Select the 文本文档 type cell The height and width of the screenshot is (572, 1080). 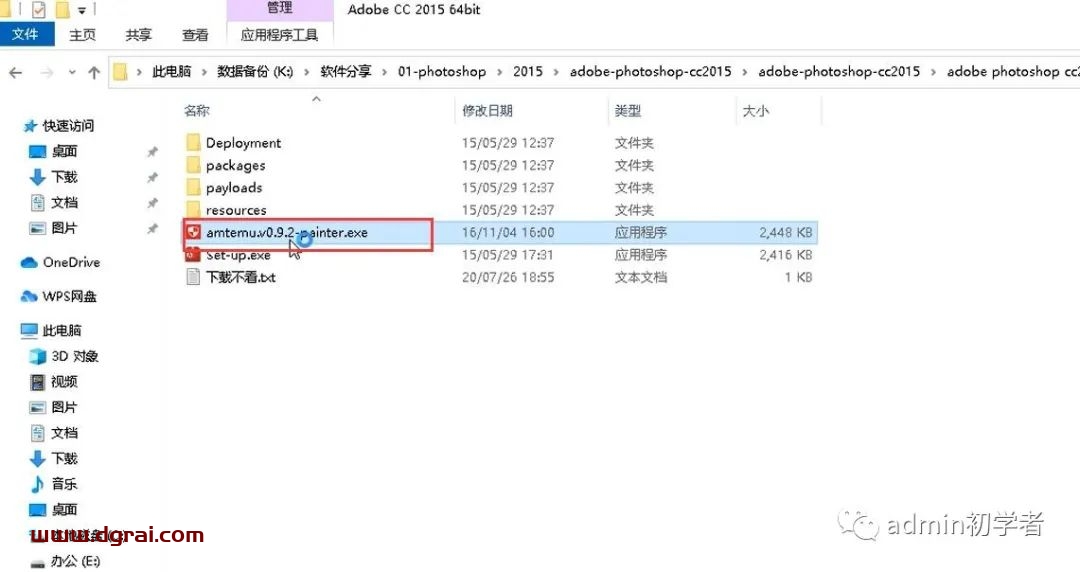click(641, 277)
